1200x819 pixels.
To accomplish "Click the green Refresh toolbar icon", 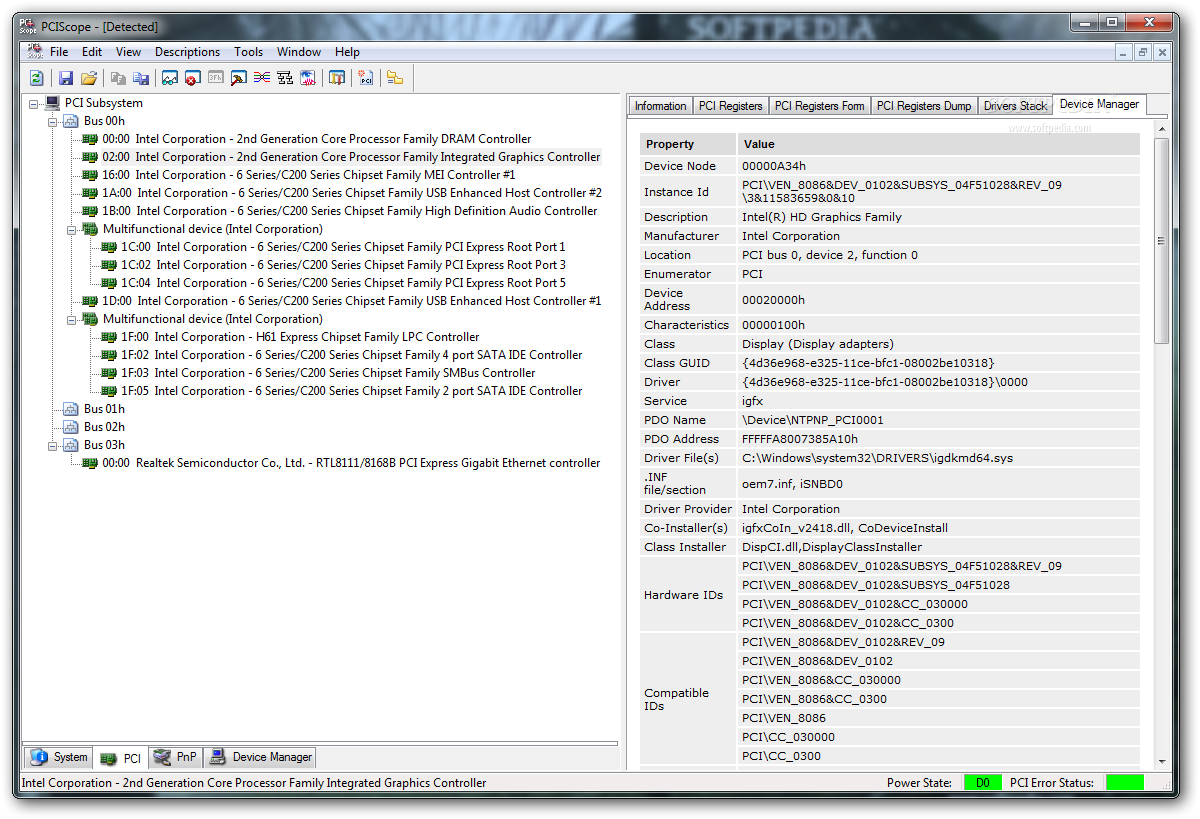I will tap(36, 78).
